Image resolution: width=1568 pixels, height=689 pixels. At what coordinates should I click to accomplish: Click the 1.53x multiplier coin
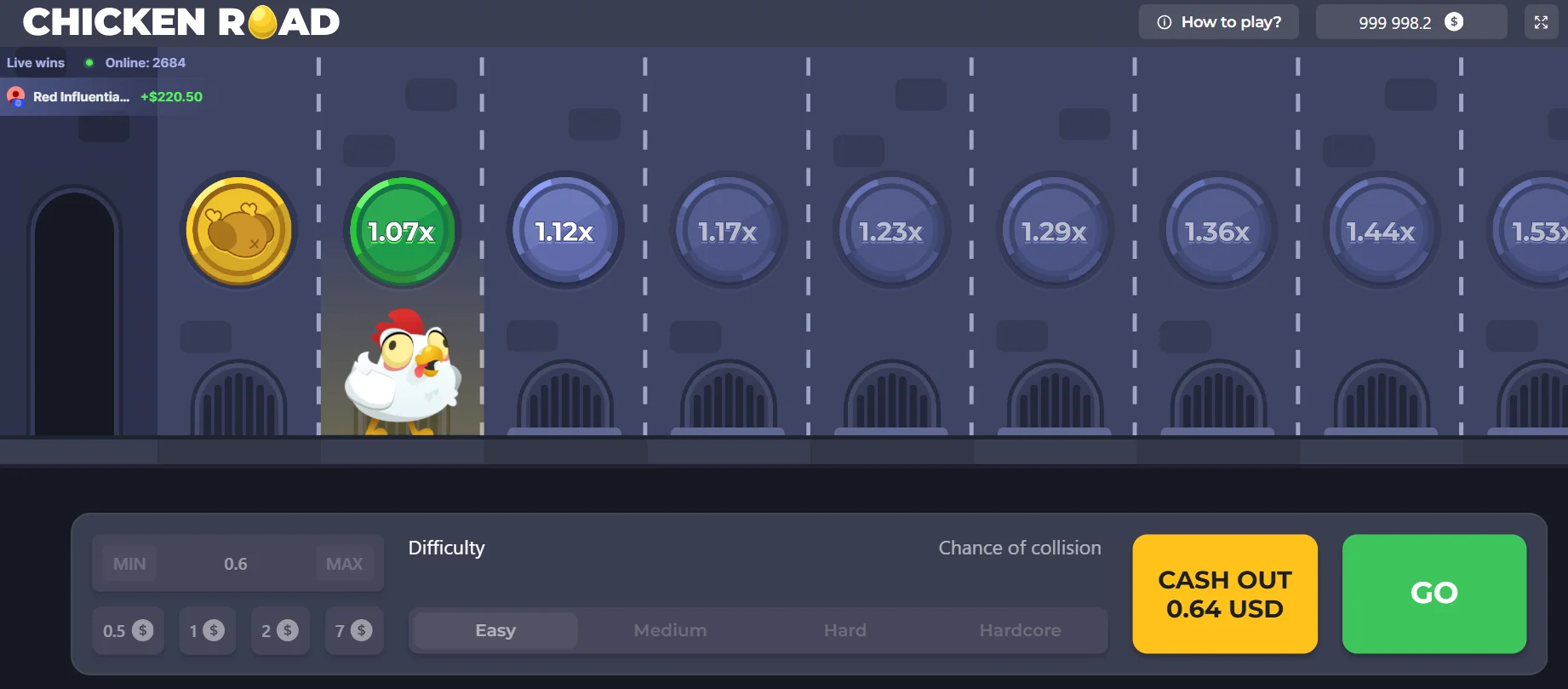[1531, 231]
